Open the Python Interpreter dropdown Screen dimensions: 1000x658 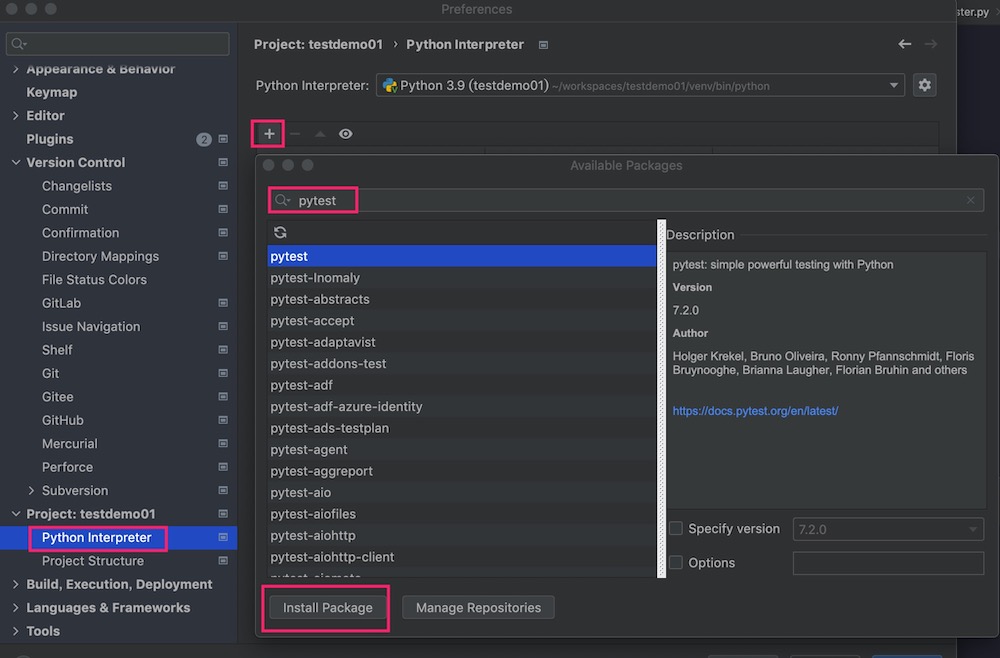pyautogui.click(x=893, y=85)
